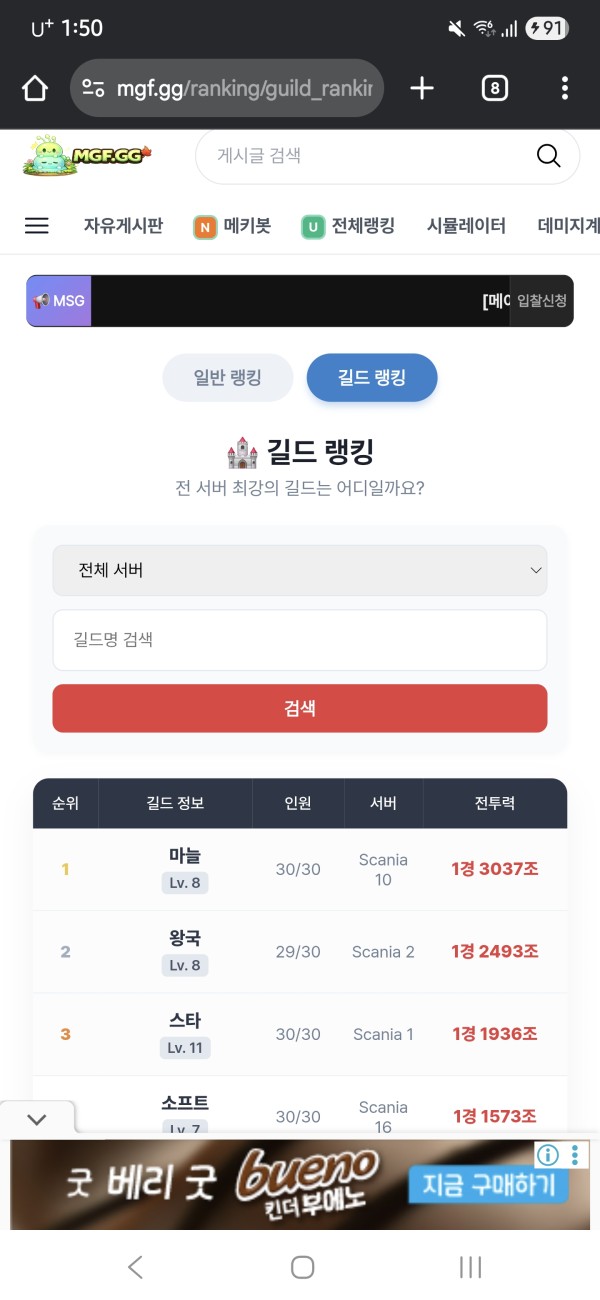This screenshot has width=600, height=1300.
Task: Open the browser three-dot menu
Action: point(565,89)
